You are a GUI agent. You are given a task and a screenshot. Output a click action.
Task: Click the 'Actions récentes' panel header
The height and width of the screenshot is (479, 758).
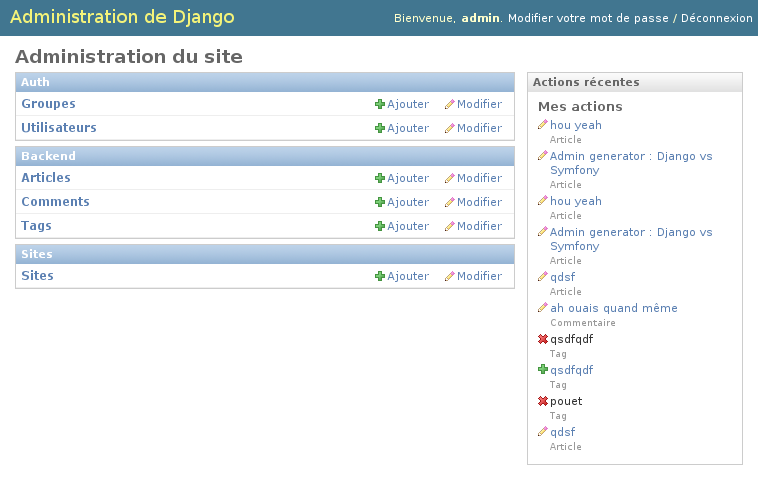635,82
